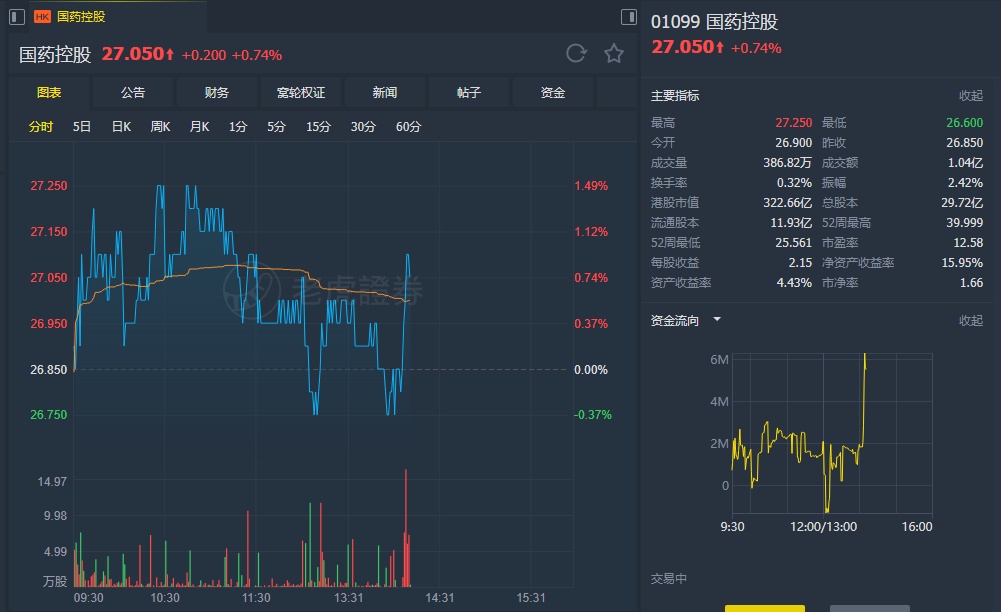Click the 市盈率 value 12.58
The height and width of the screenshot is (612, 1001).
(x=968, y=243)
